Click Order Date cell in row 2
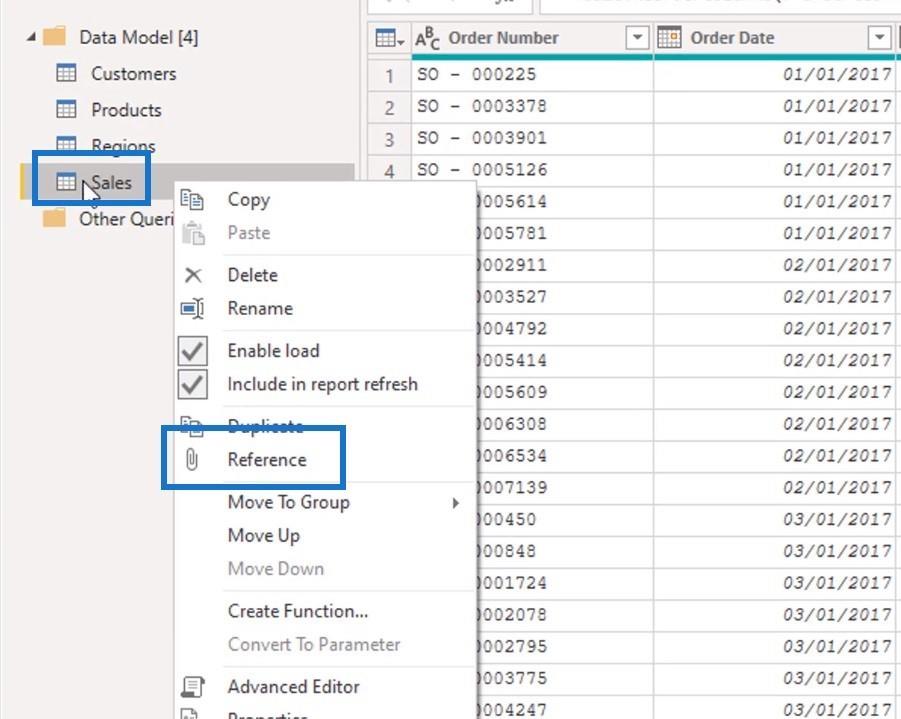The width and height of the screenshot is (901, 719). 775,106
